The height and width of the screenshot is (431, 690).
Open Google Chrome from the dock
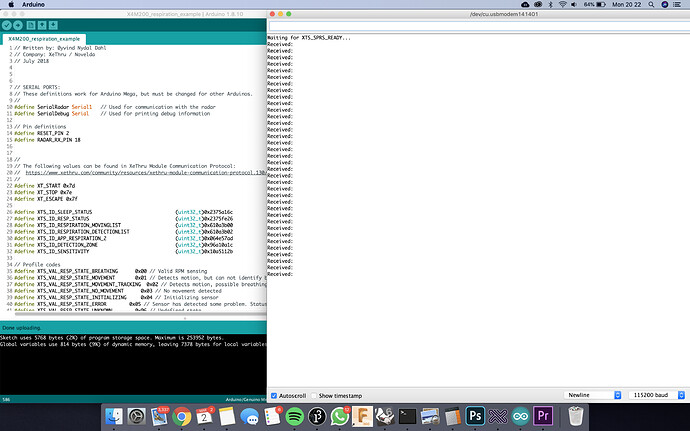coord(181,416)
